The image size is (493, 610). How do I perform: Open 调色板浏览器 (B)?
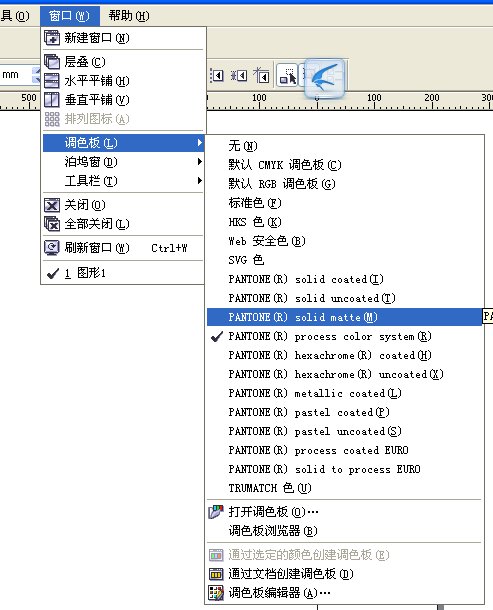(344, 531)
